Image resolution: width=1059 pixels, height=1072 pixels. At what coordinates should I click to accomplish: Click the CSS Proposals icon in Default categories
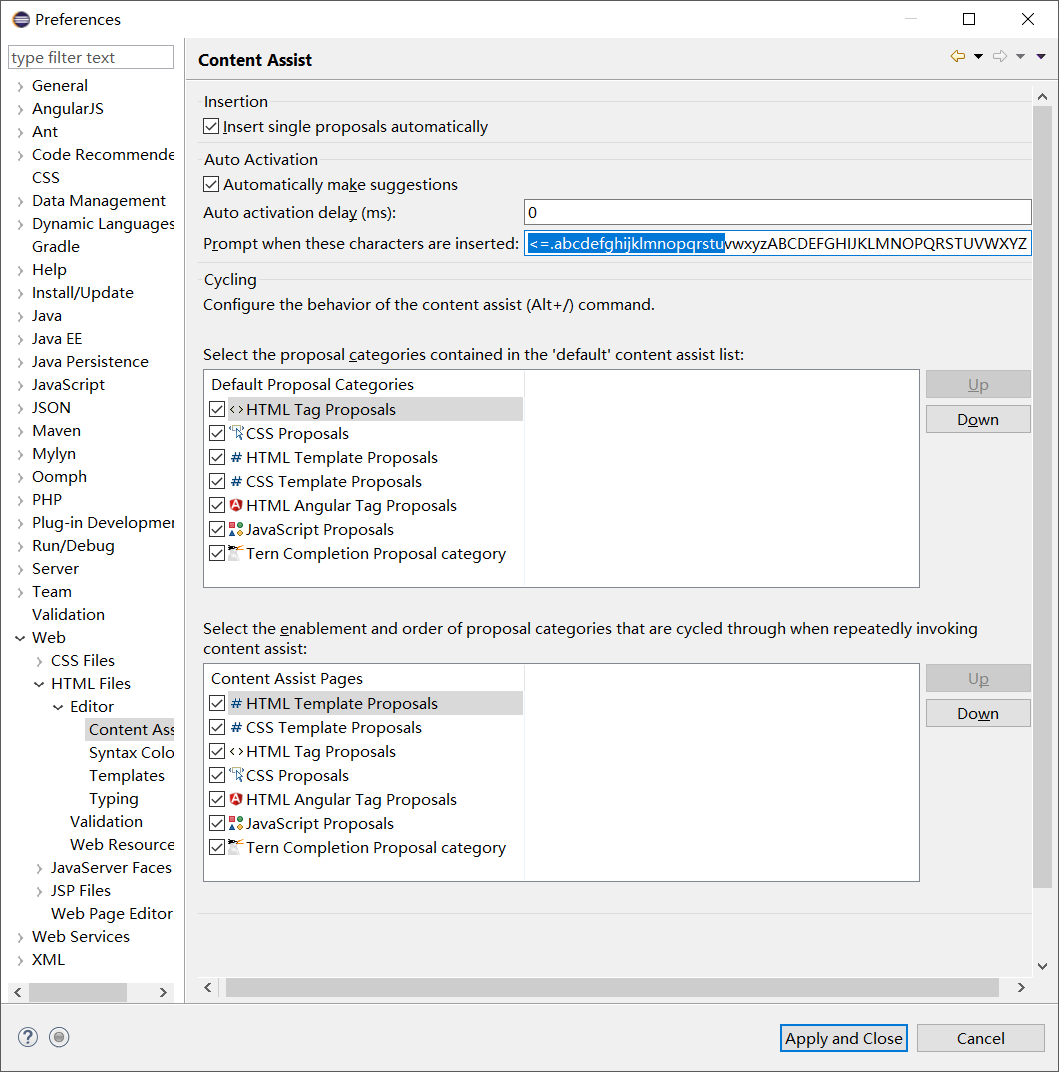236,433
